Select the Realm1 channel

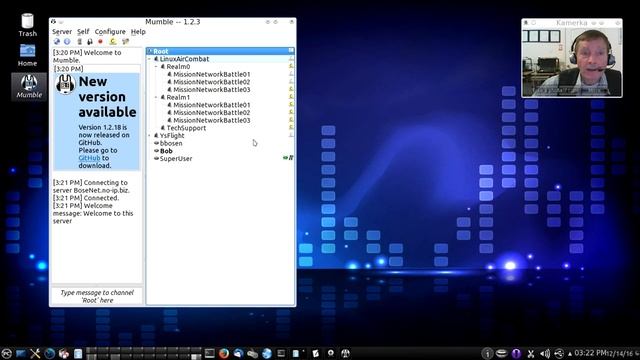178,97
